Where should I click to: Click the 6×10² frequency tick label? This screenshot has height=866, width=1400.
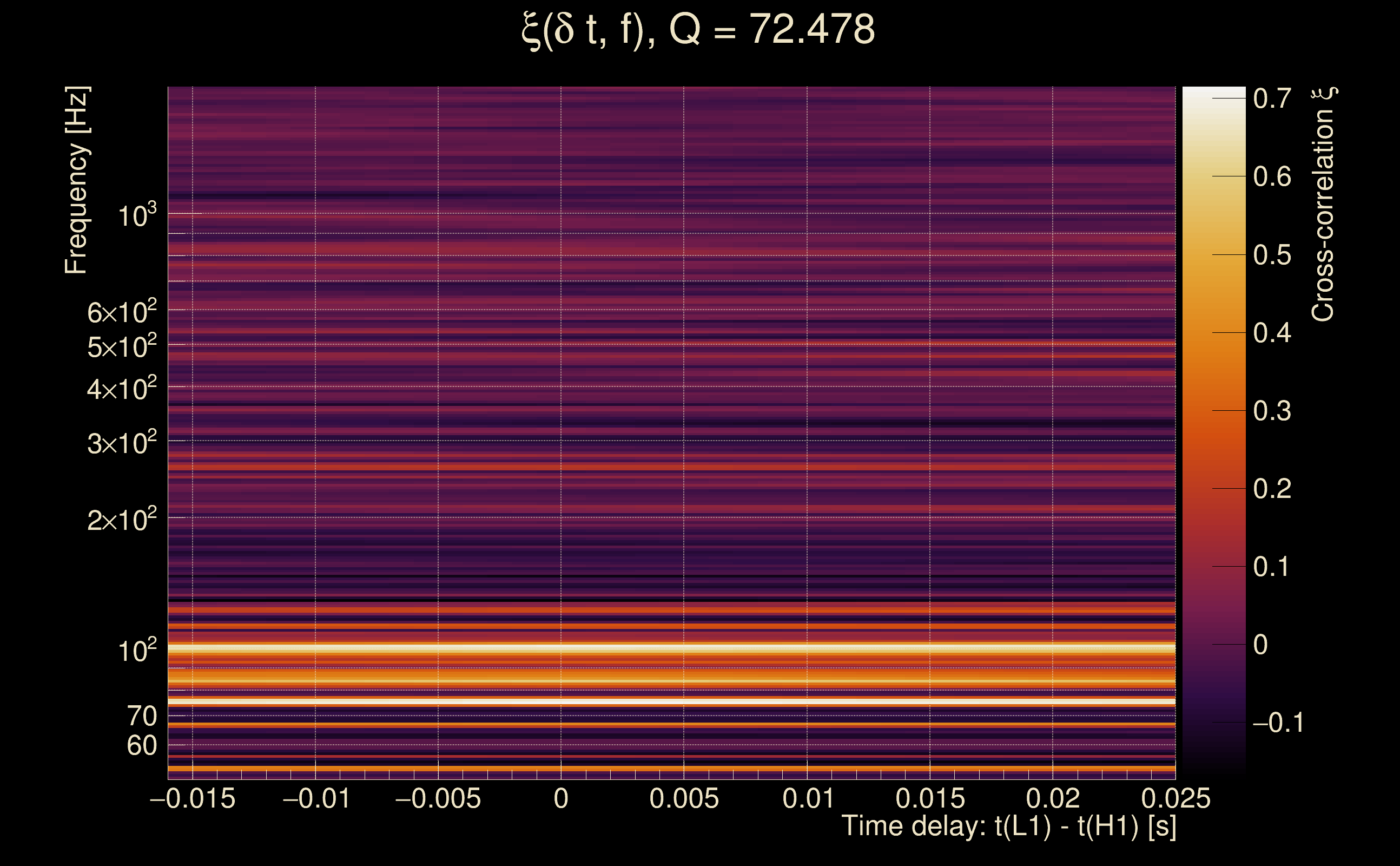121,312
